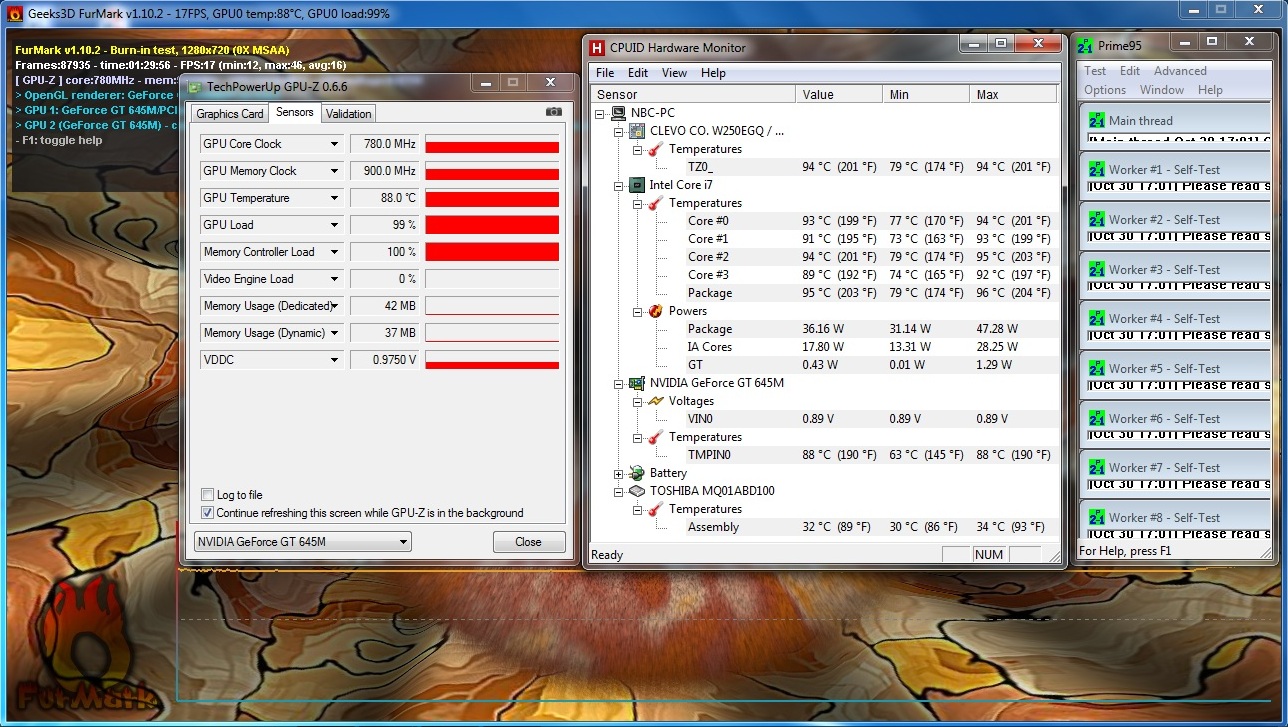This screenshot has height=727, width=1288.
Task: Open the Advanced menu in Prime95
Action: pyautogui.click(x=1180, y=71)
